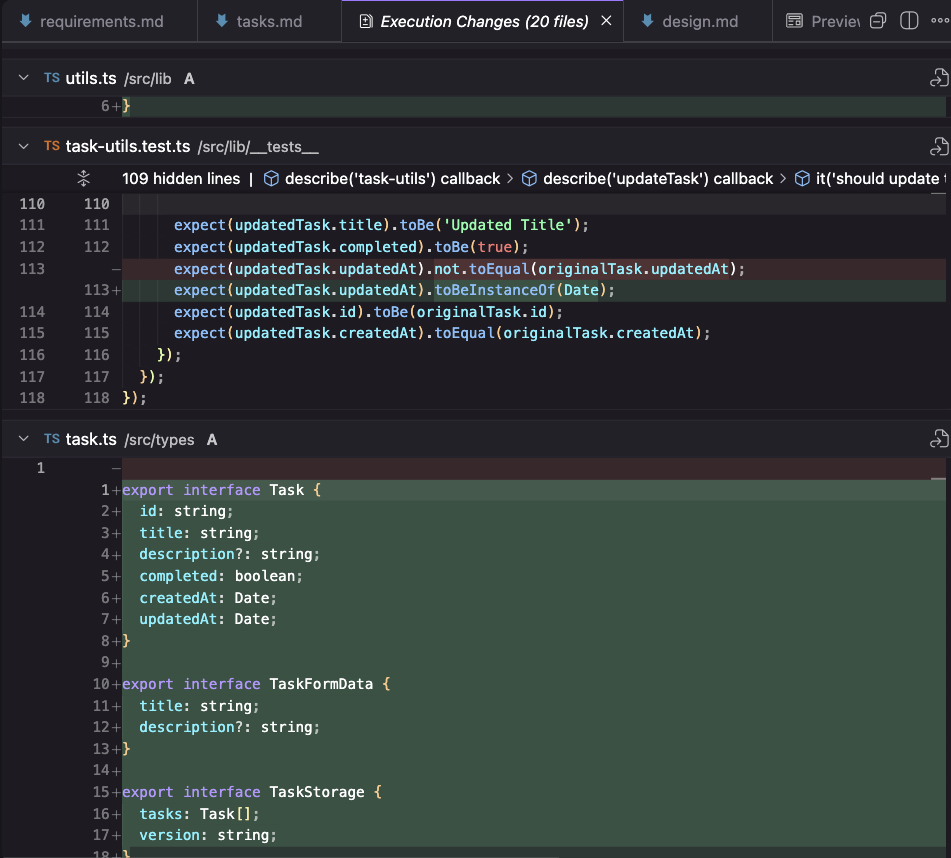The width and height of the screenshot is (951, 858).
Task: Open task-utils.test.ts file using its header icon
Action: pyautogui.click(x=938, y=147)
